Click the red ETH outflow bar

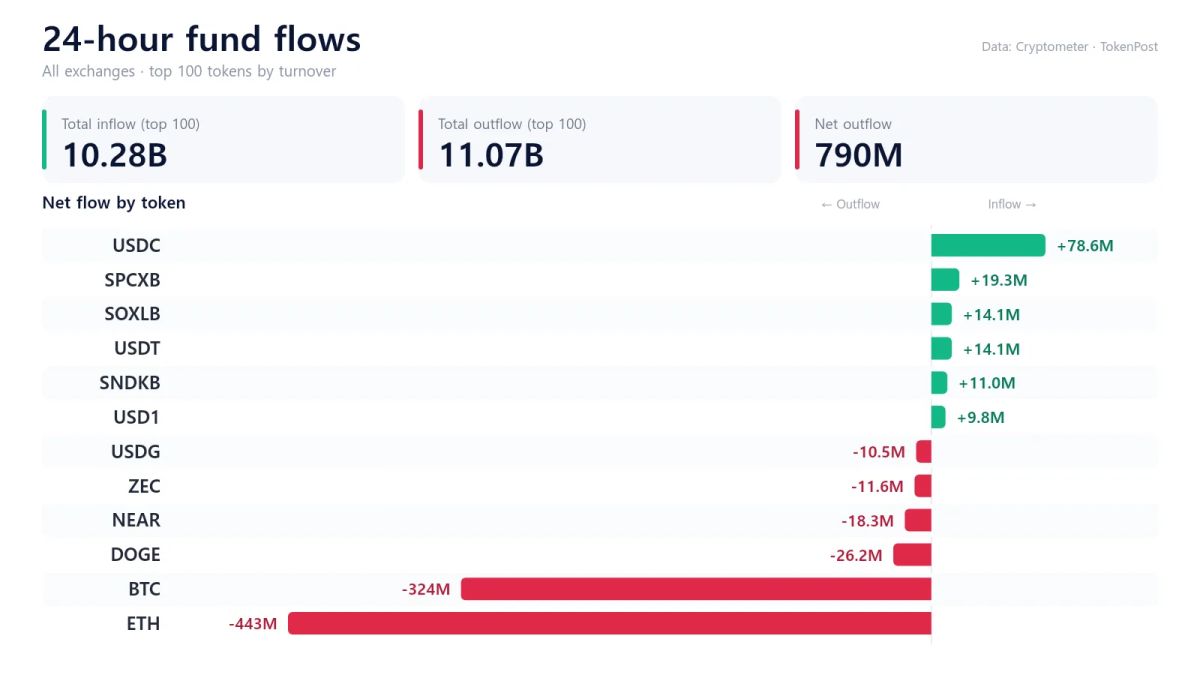610,624
